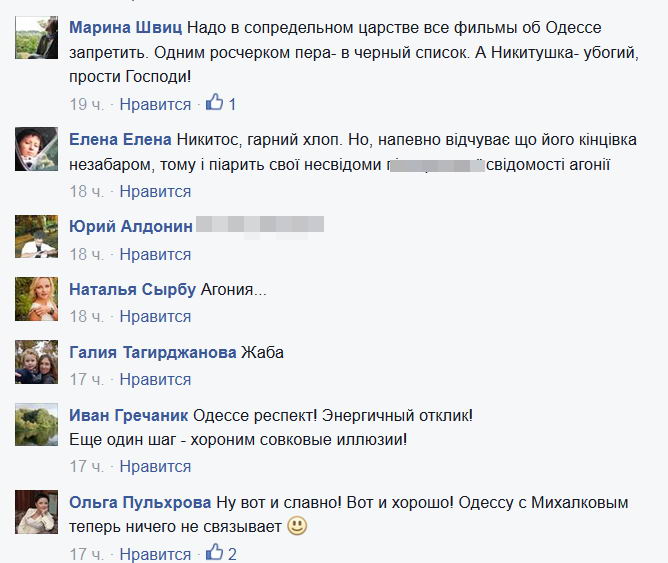This screenshot has width=668, height=563.
Task: Open Наталья Сырбу avatar thumbnail
Action: click(36, 299)
